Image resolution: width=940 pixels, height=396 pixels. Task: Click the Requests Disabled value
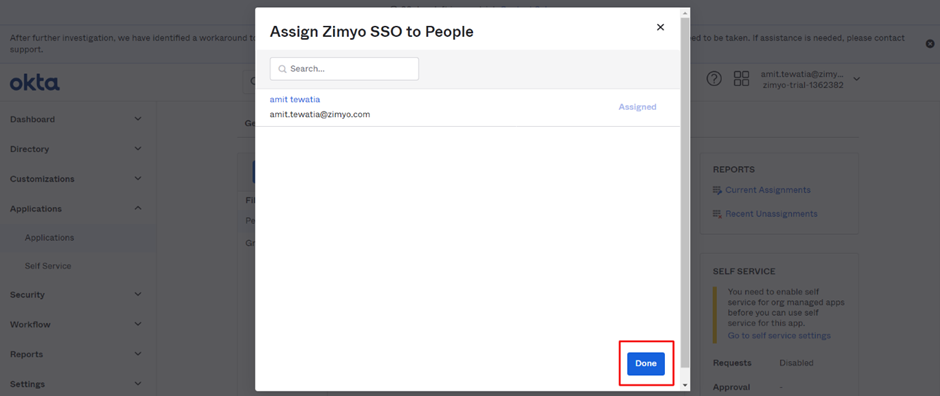pos(796,363)
